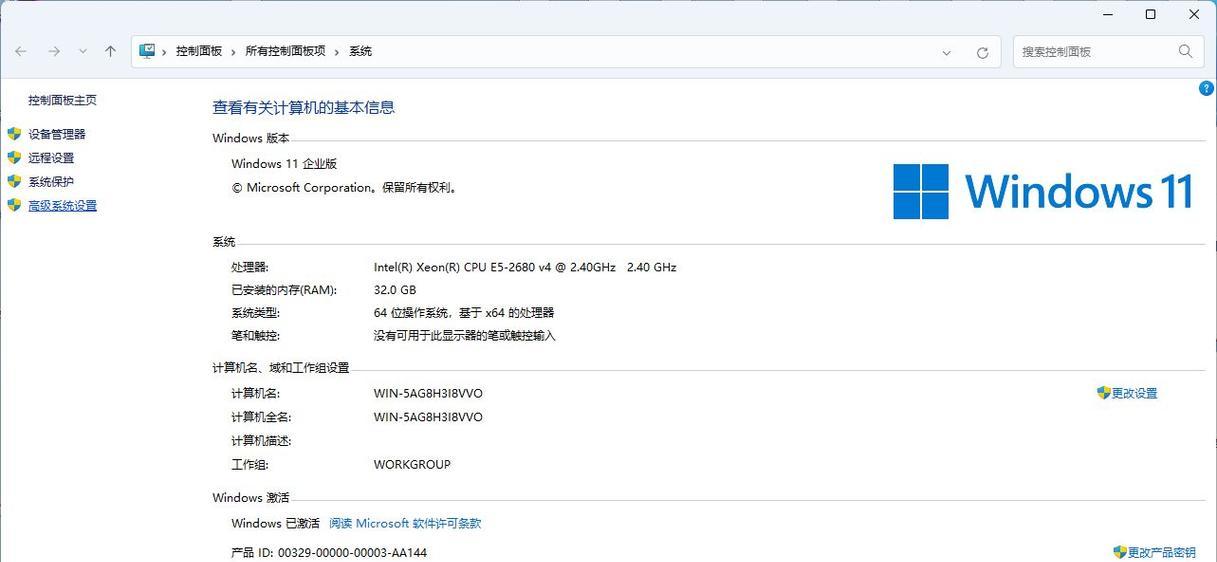1217x562 pixels.
Task: Click the Windows 11 logo
Action: (1043, 191)
